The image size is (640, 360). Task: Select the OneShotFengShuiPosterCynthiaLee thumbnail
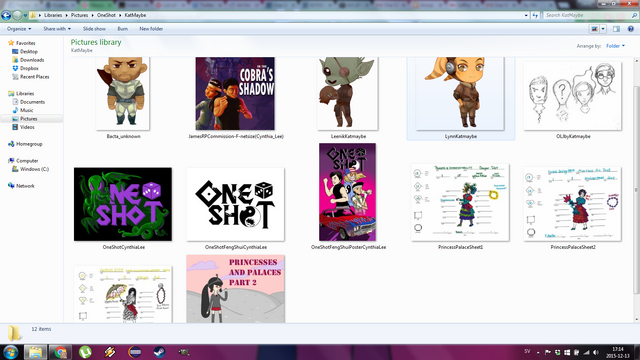348,192
